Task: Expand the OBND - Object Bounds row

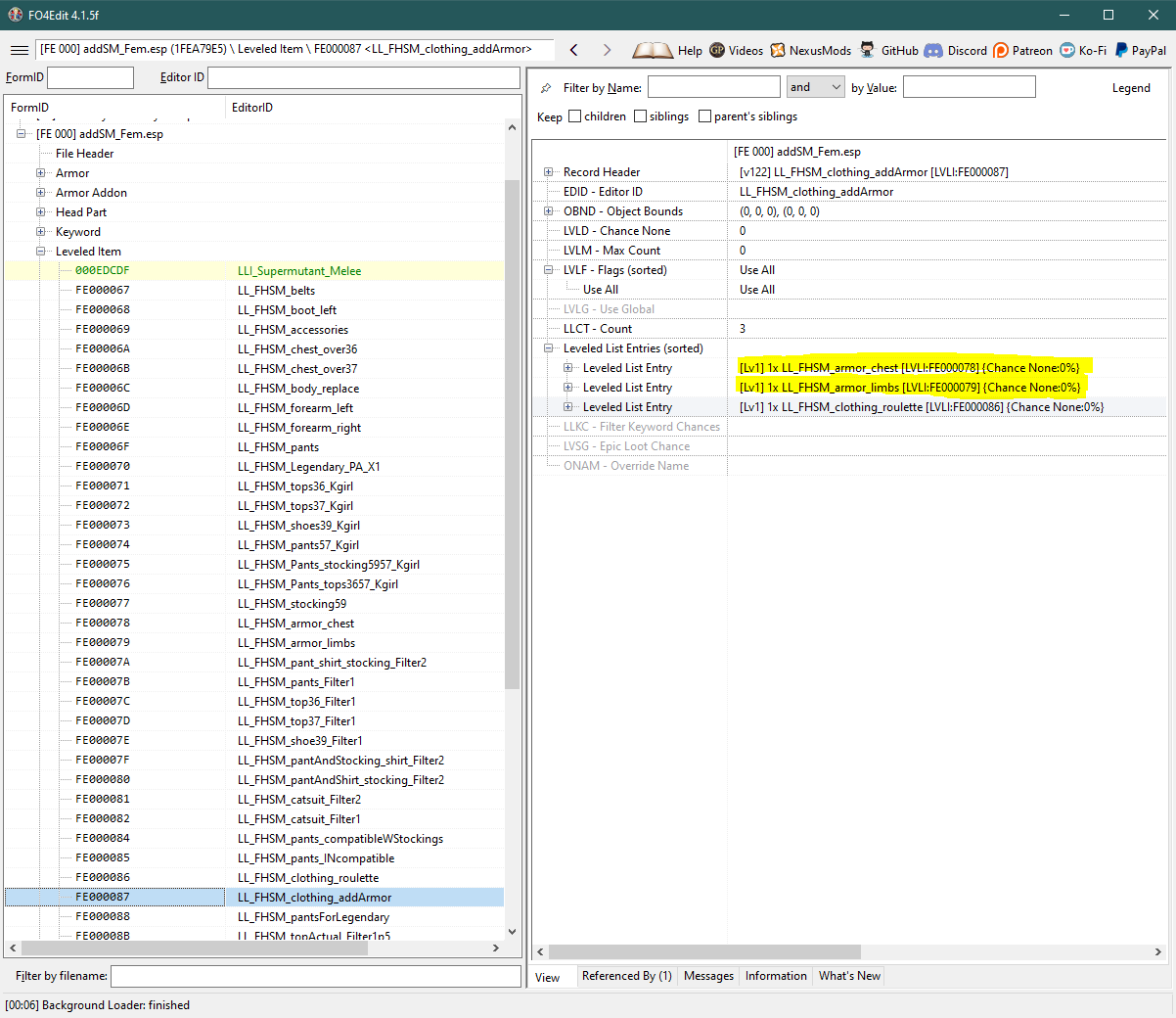Action: [x=549, y=211]
